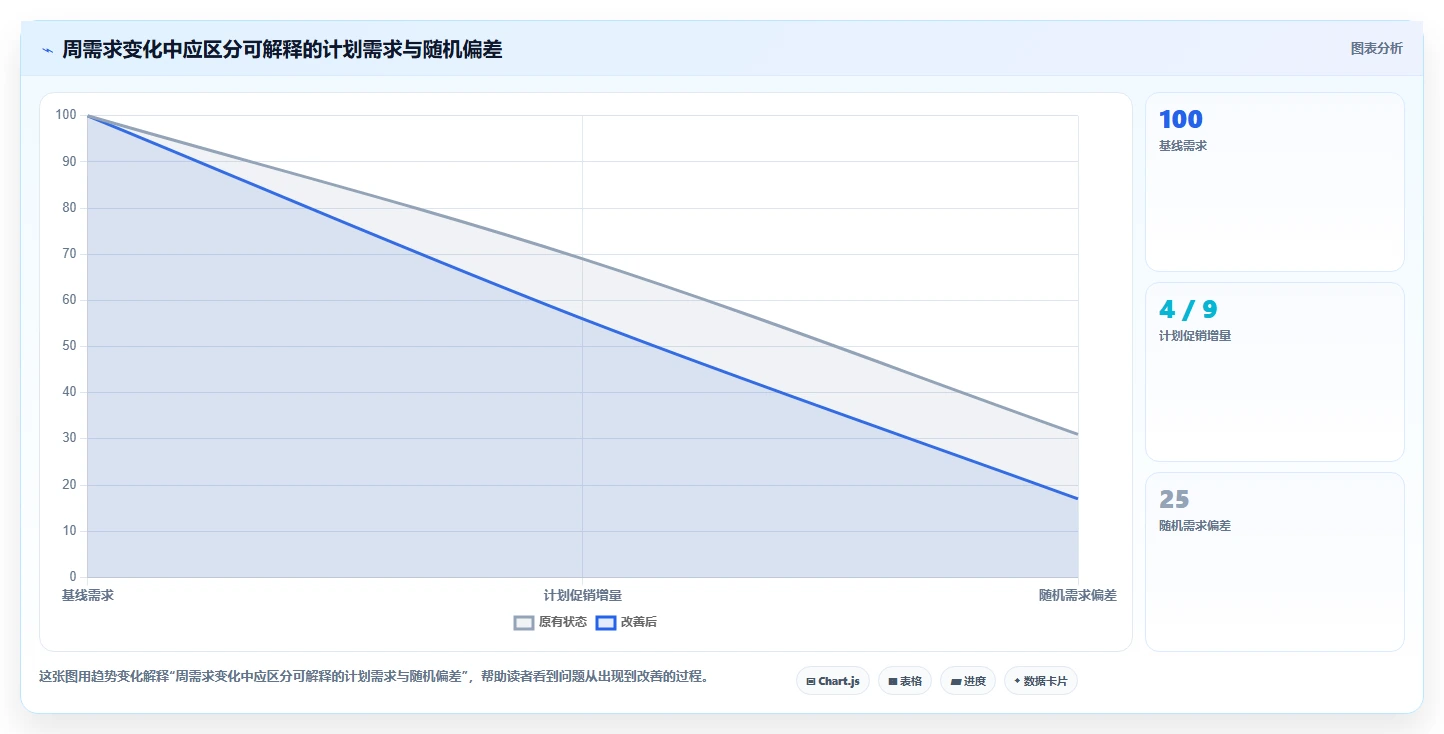The width and height of the screenshot is (1444, 734).
Task: Click the 图表分析 label in the header
Action: coord(1376,48)
